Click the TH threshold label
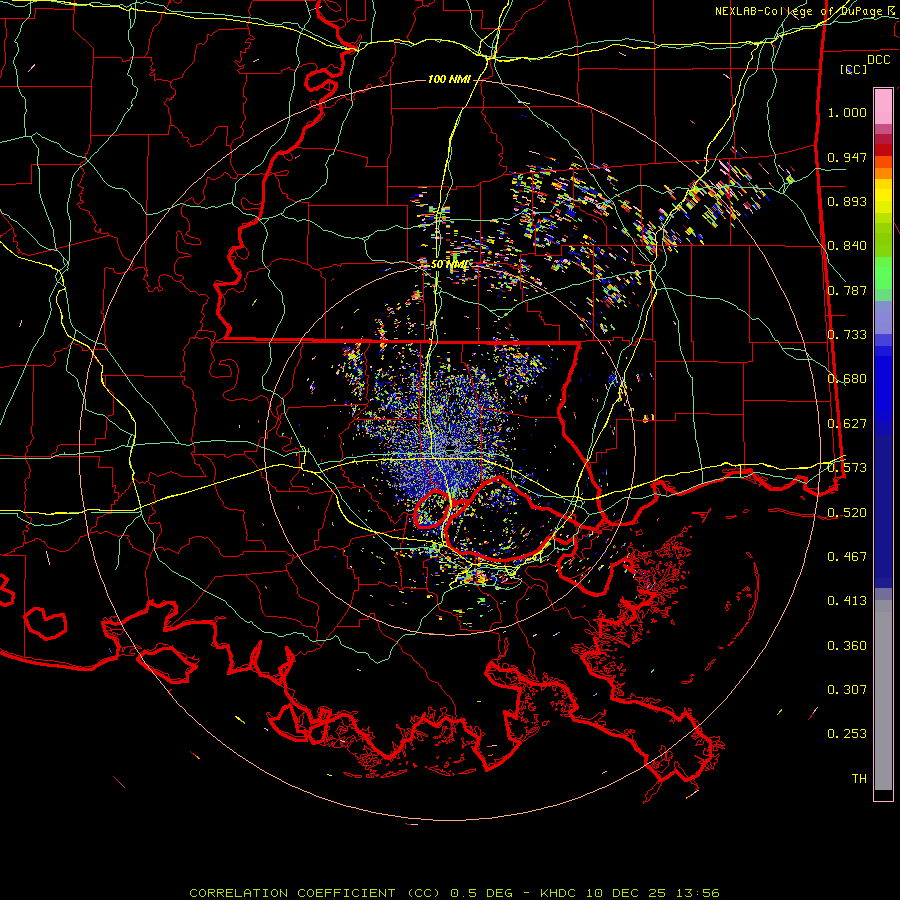 point(859,779)
